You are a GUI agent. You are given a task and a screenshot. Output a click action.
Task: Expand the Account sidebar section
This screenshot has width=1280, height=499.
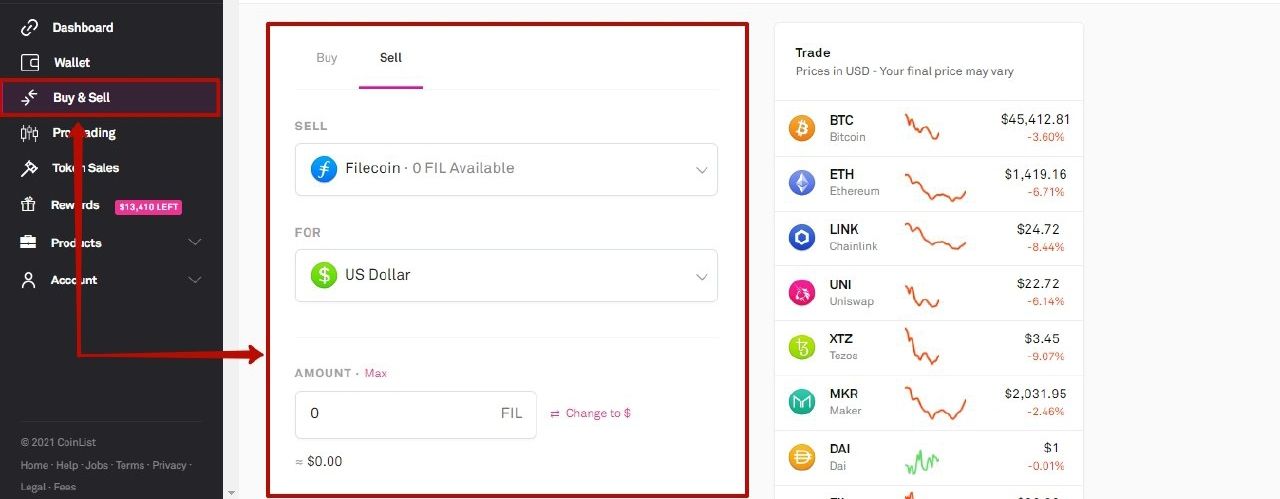(111, 280)
